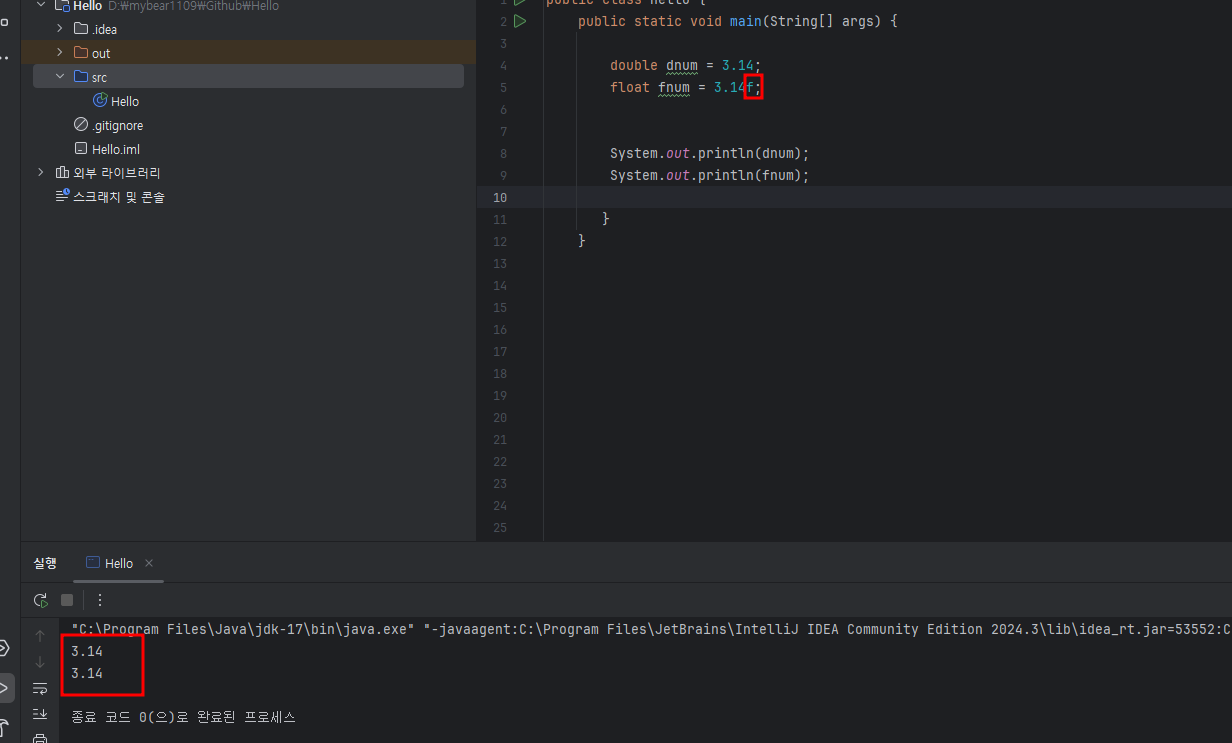Viewport: 1232px width, 743px height.
Task: Rerun the Hello program
Action: click(x=40, y=600)
